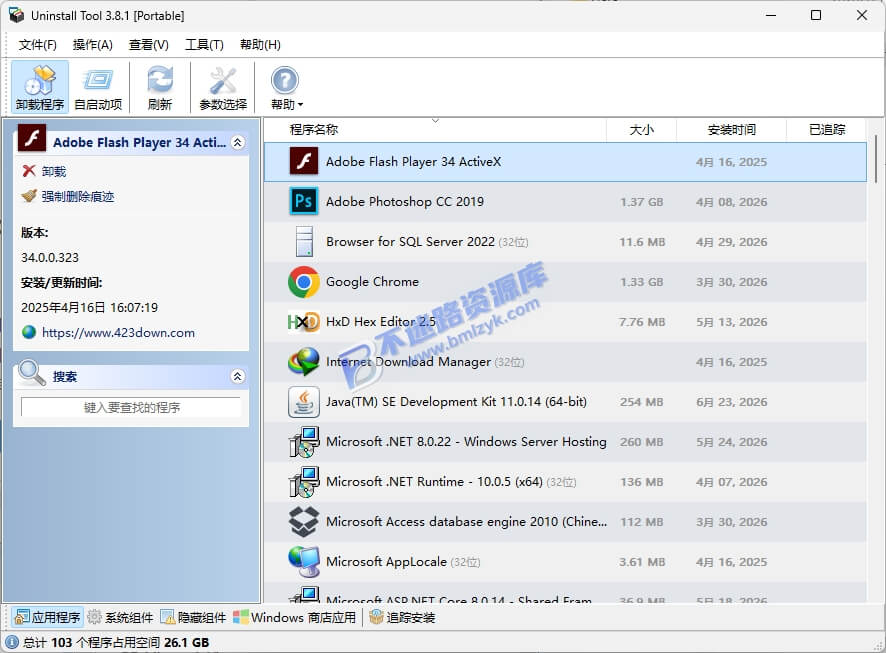Viewport: 886px width, 653px height.
Task: Select Java(TM) SE Development Kit 11.0.14 name
Action: (x=456, y=402)
